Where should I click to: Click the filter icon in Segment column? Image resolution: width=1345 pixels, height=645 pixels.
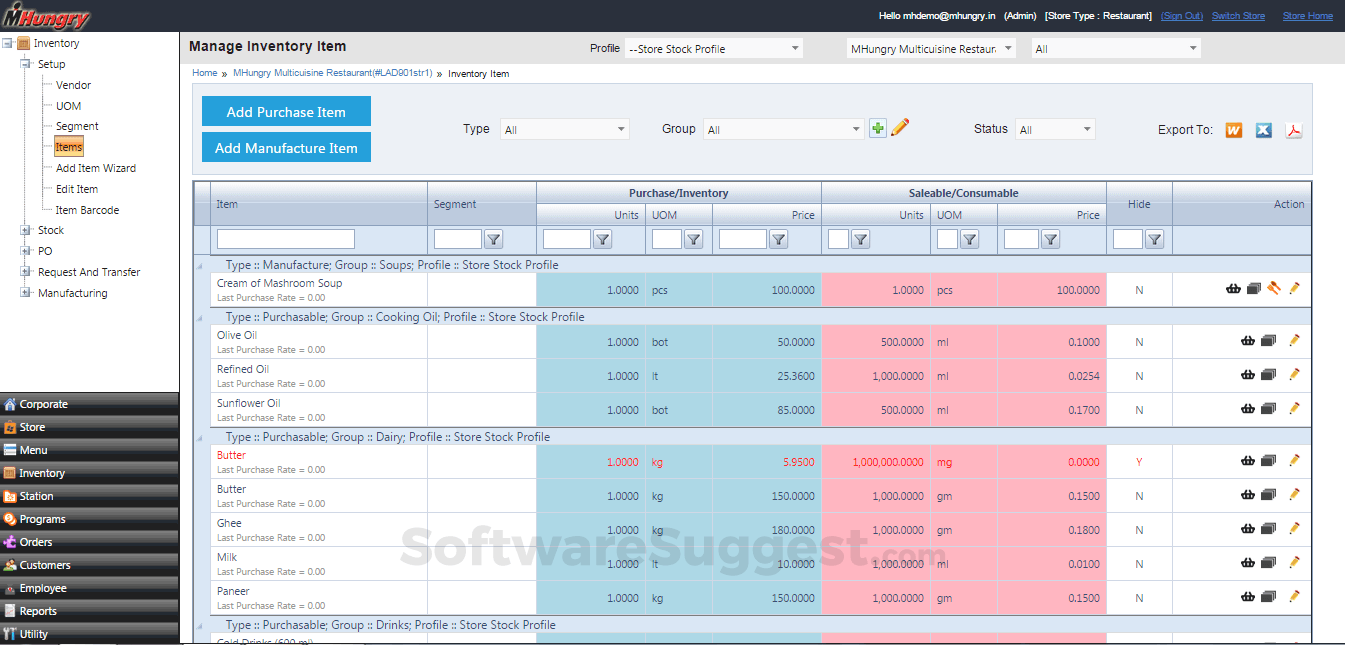coord(493,239)
